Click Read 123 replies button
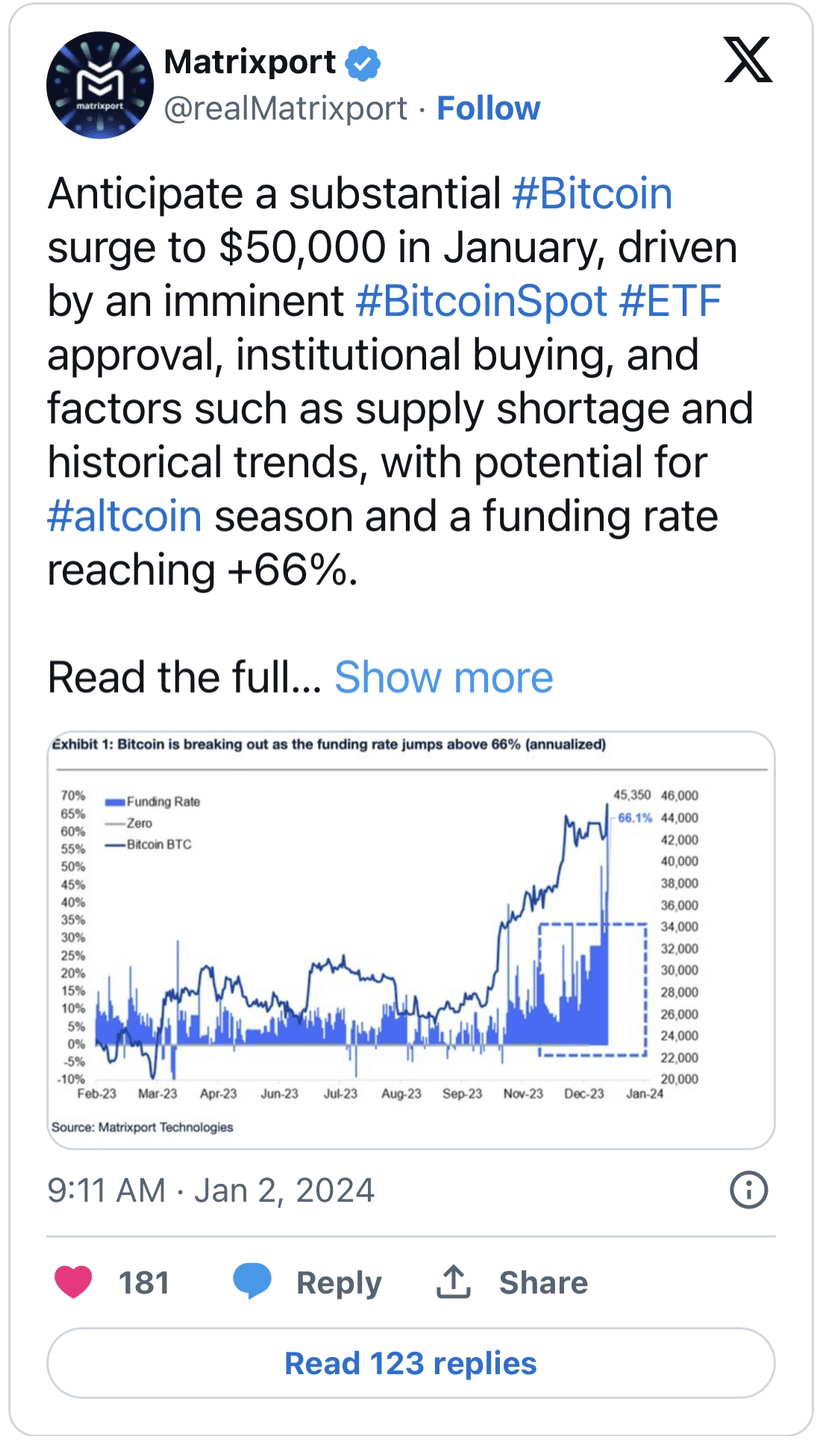 411,1363
